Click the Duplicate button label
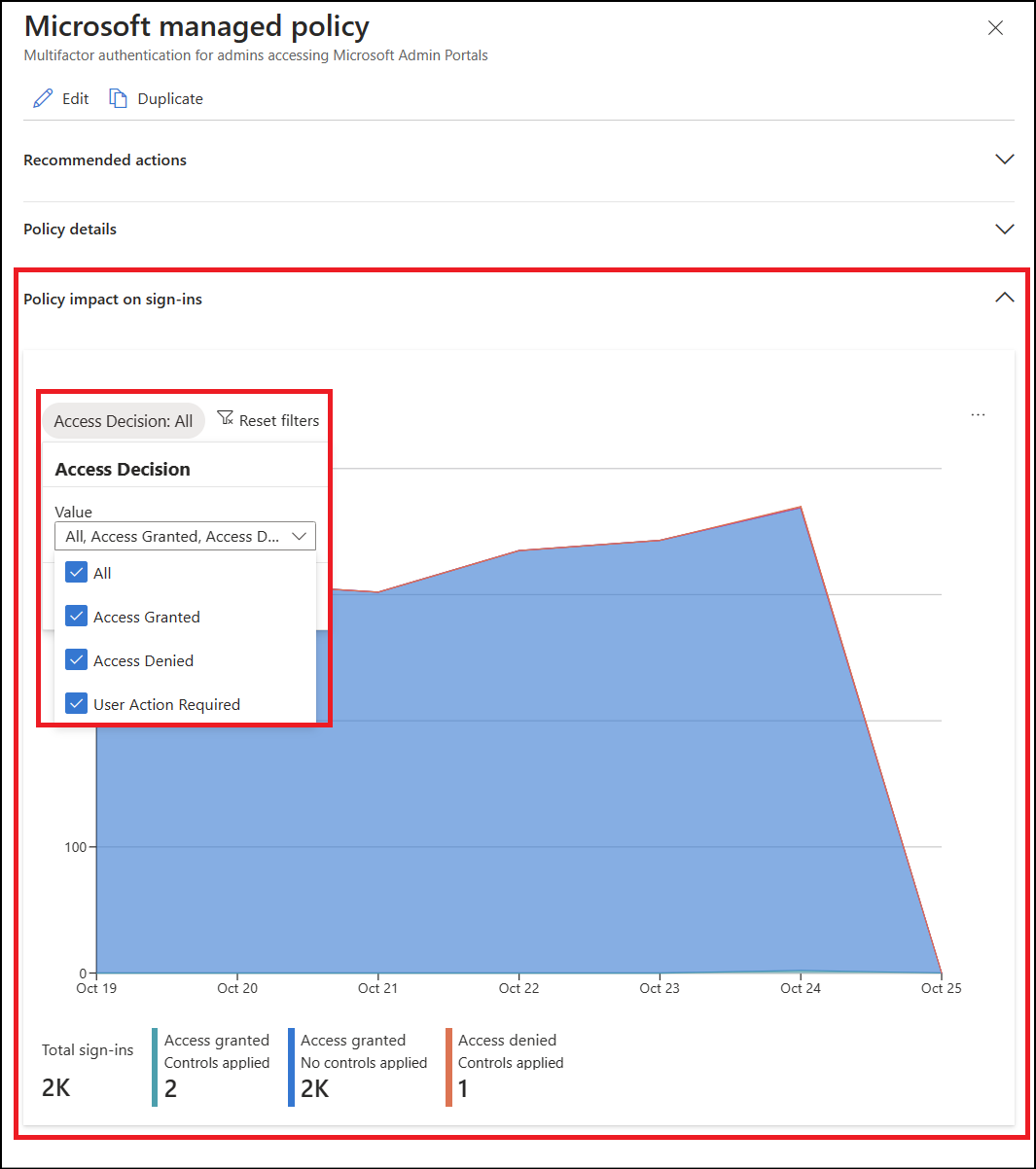 [170, 99]
